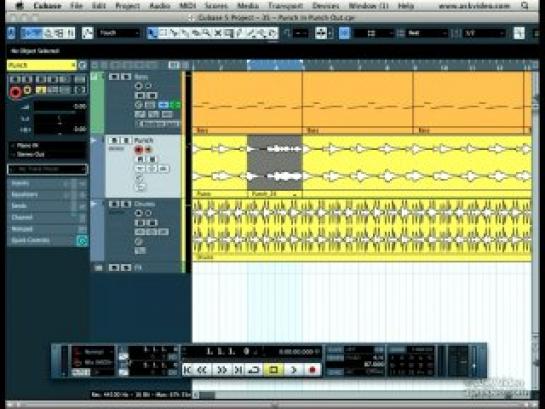
Task: Toggle record enable on Drums track
Action: pos(138,213)
